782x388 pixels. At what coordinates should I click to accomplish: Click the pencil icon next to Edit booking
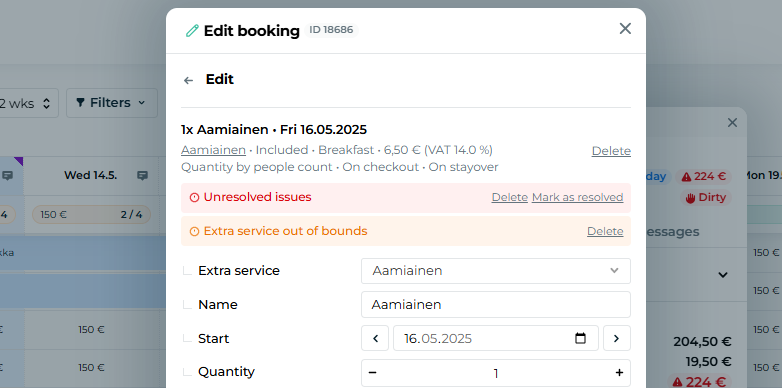point(192,31)
